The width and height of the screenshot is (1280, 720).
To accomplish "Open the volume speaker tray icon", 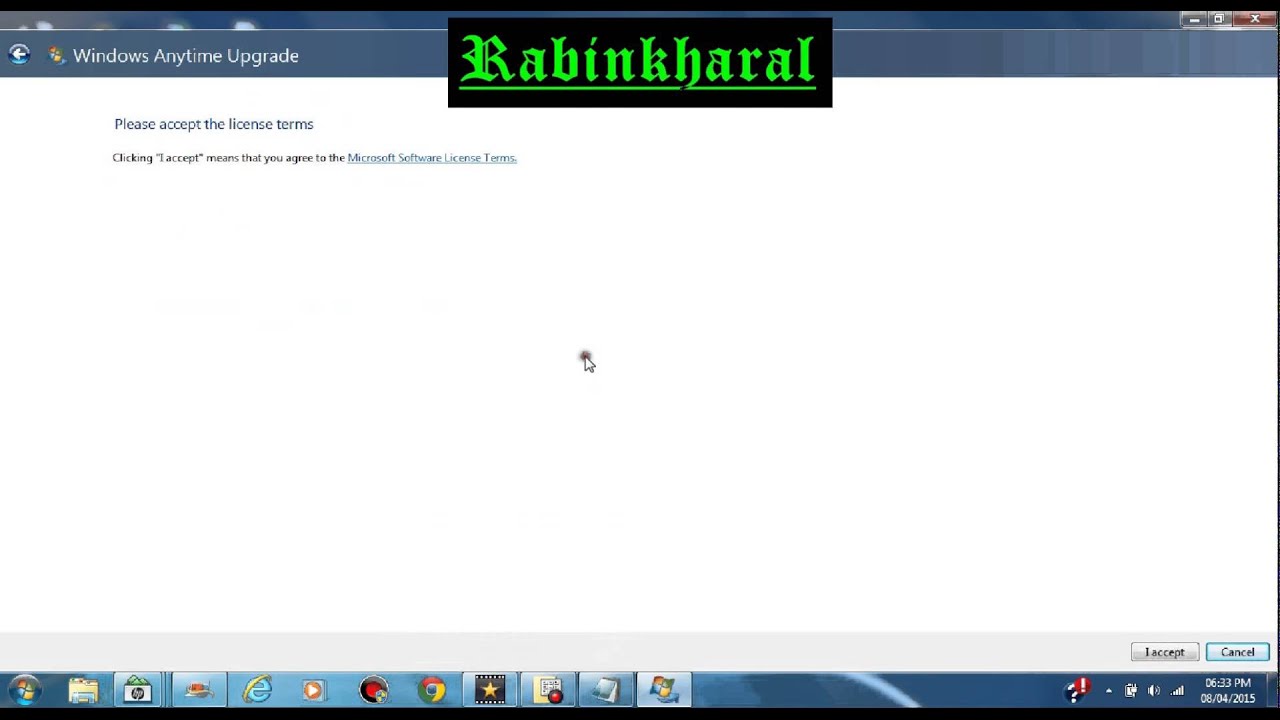I will 1154,691.
